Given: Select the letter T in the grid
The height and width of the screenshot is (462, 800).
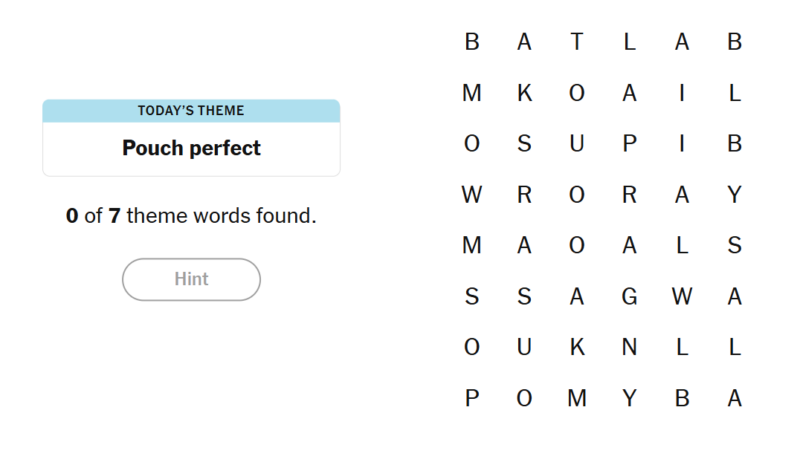Looking at the screenshot, I should tap(576, 42).
